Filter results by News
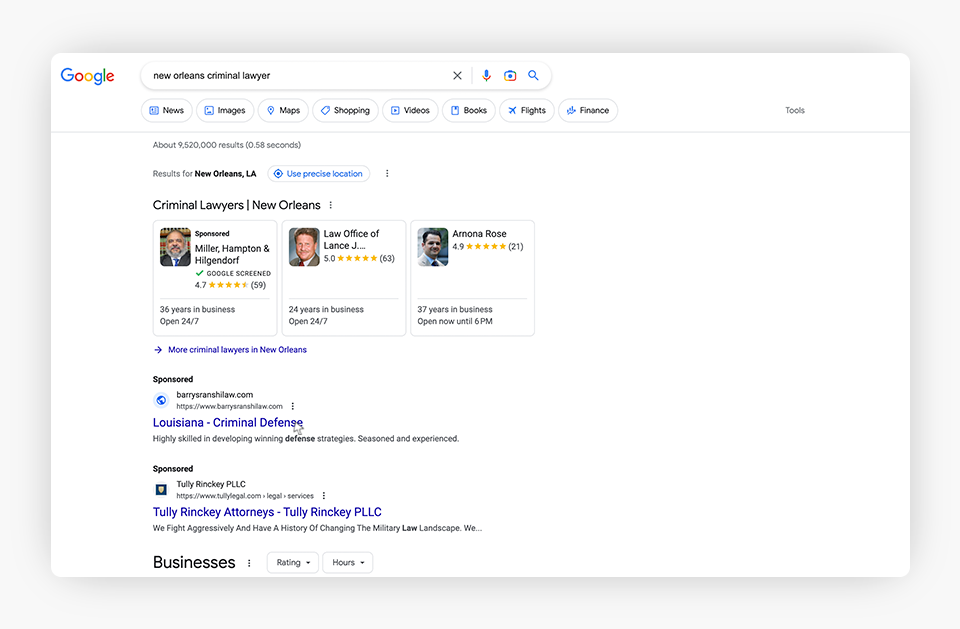The width and height of the screenshot is (960, 629). pyautogui.click(x=166, y=111)
